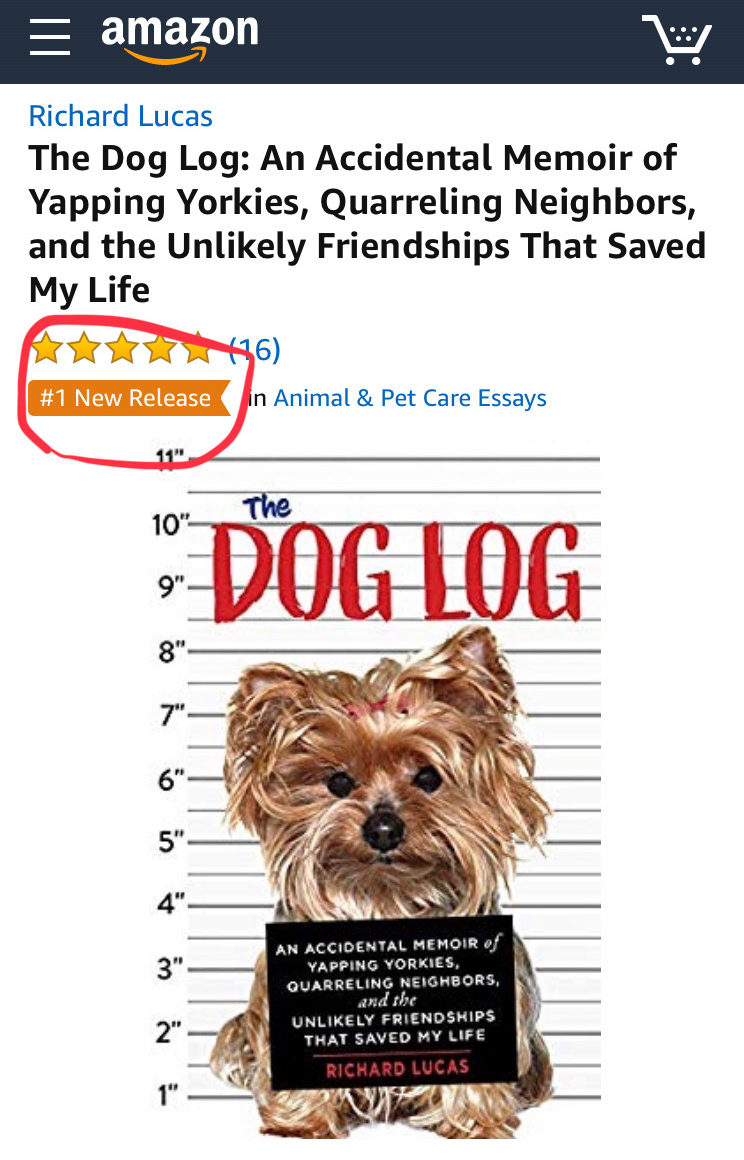Image resolution: width=744 pixels, height=1160 pixels.
Task: Tap the Yorkie dog face on cover
Action: point(385,784)
